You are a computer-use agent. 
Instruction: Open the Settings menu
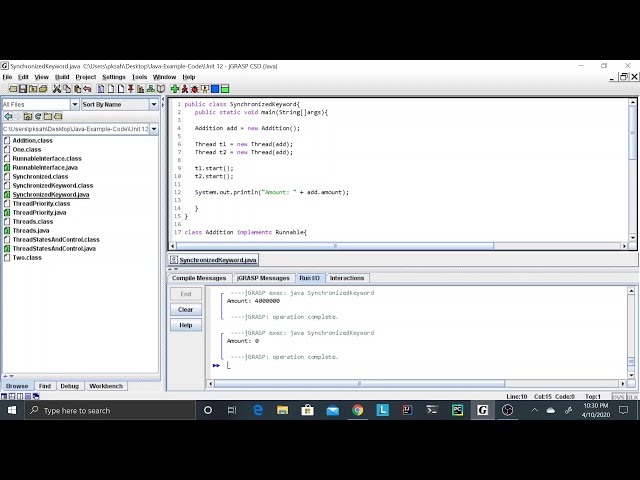pos(114,77)
